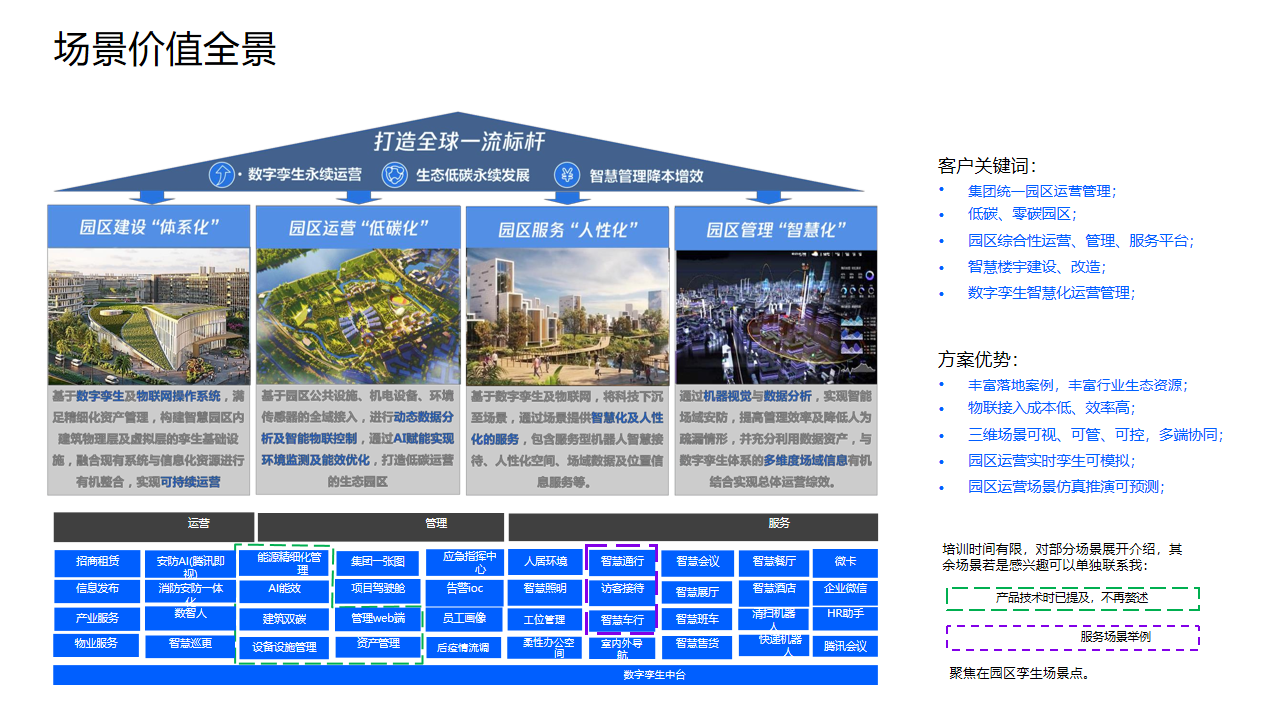The image size is (1280, 720).
Task: Select the 管理 category header bar
Action: (x=381, y=527)
